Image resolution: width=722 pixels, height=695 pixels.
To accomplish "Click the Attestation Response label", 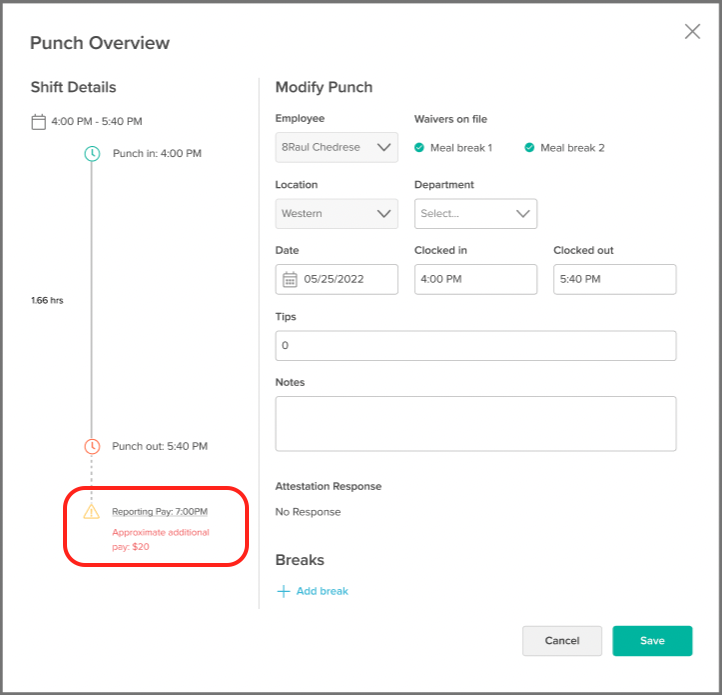I will [328, 486].
